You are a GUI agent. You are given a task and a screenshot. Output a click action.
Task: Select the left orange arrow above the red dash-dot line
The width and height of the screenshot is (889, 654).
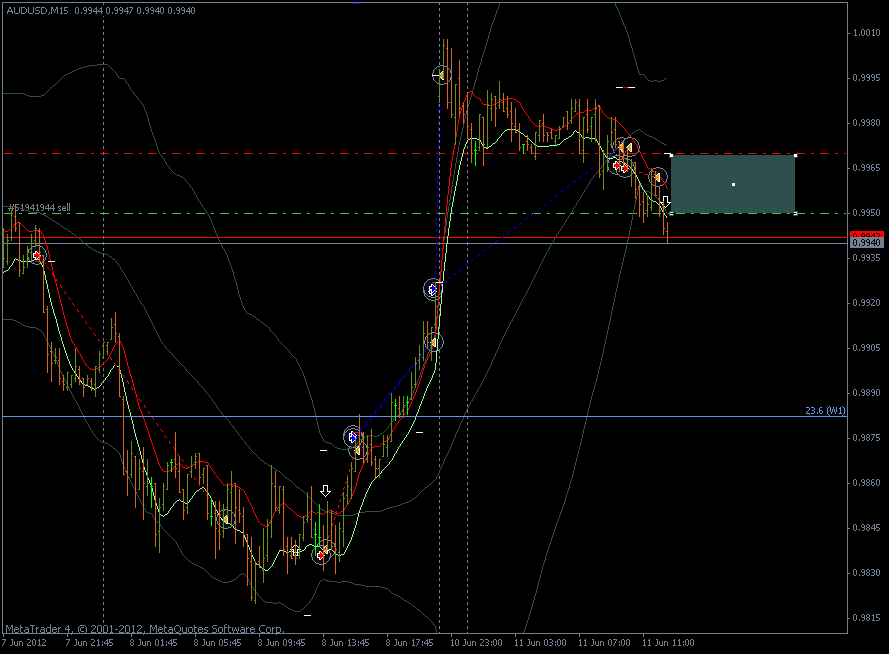[620, 147]
